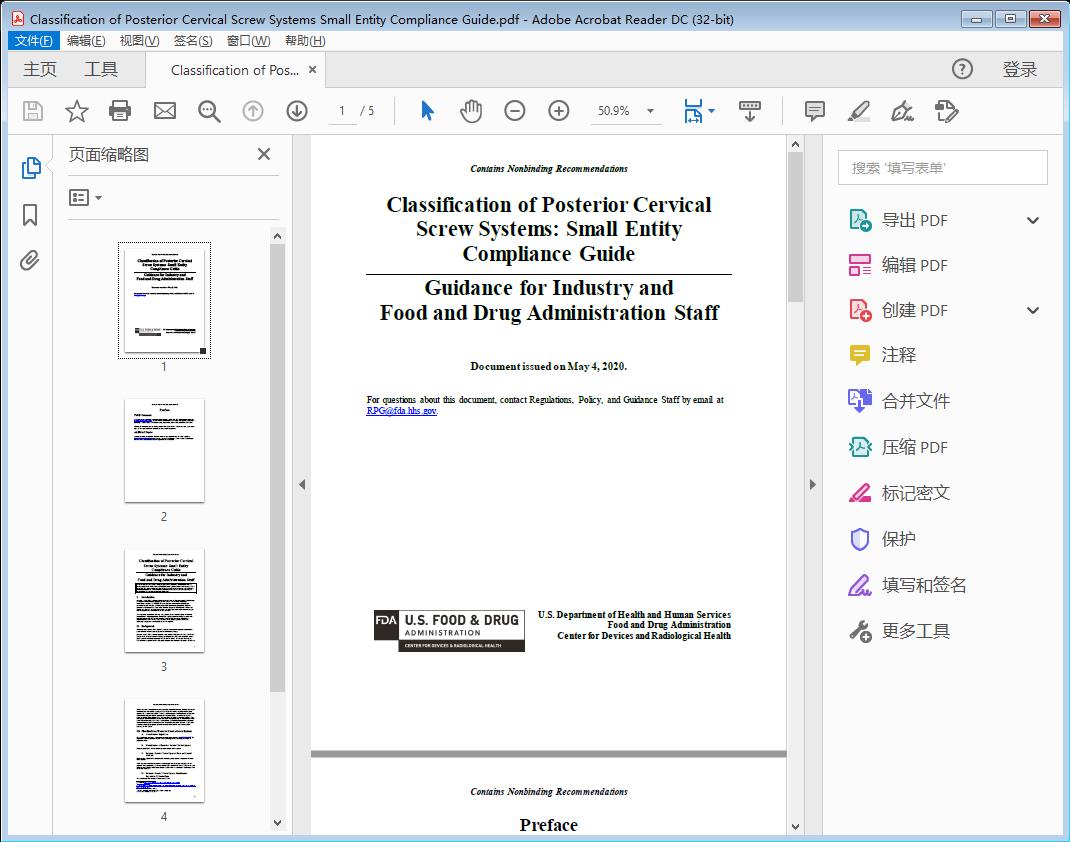This screenshot has height=842, width=1070.
Task: Open the comment tool speech bubble icon
Action: point(814,111)
